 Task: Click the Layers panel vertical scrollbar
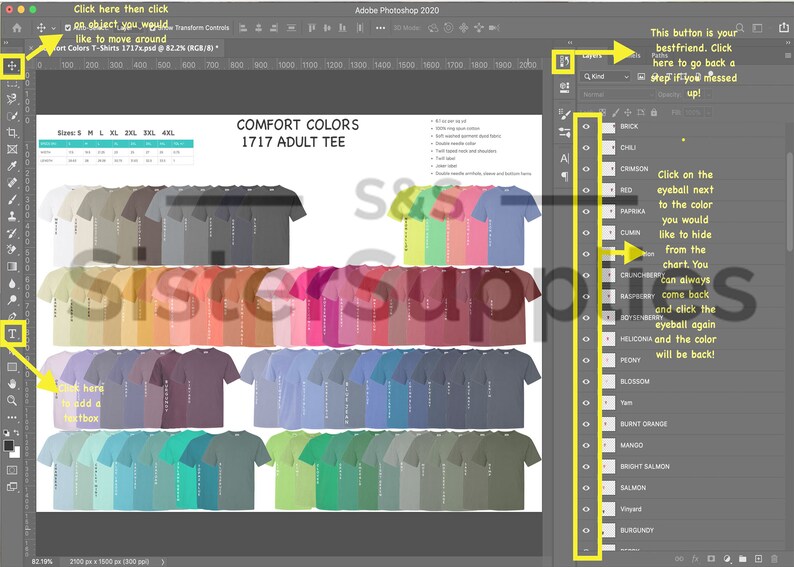point(789,202)
